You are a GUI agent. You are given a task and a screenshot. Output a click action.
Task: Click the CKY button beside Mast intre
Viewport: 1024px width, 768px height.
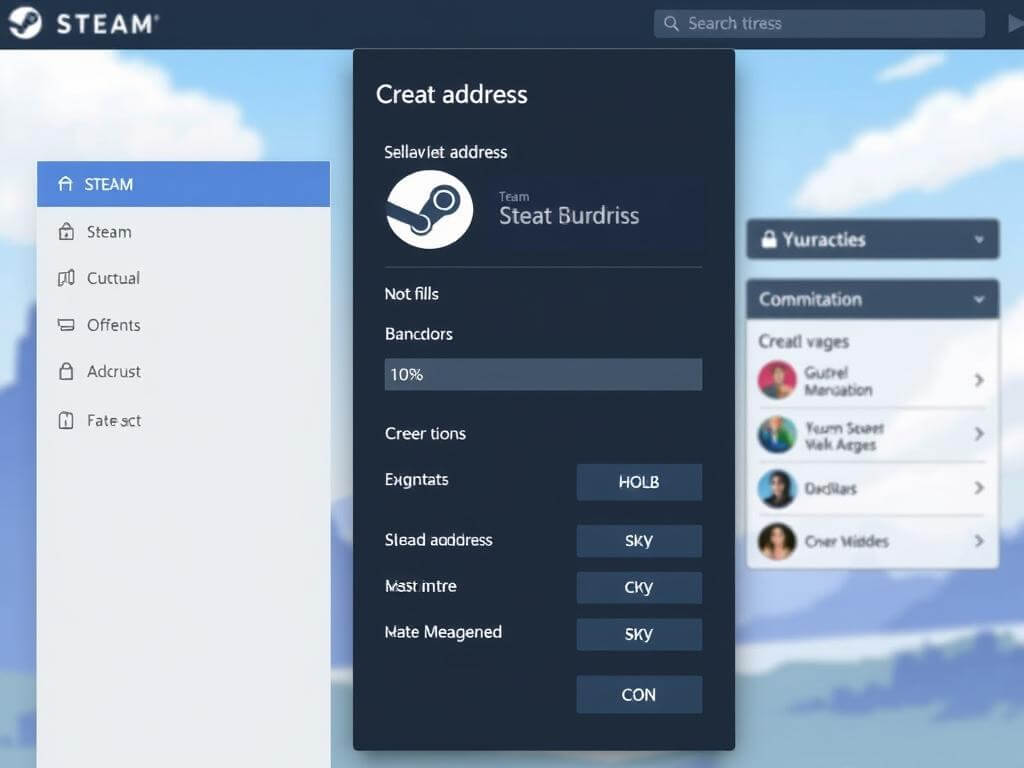tap(639, 588)
